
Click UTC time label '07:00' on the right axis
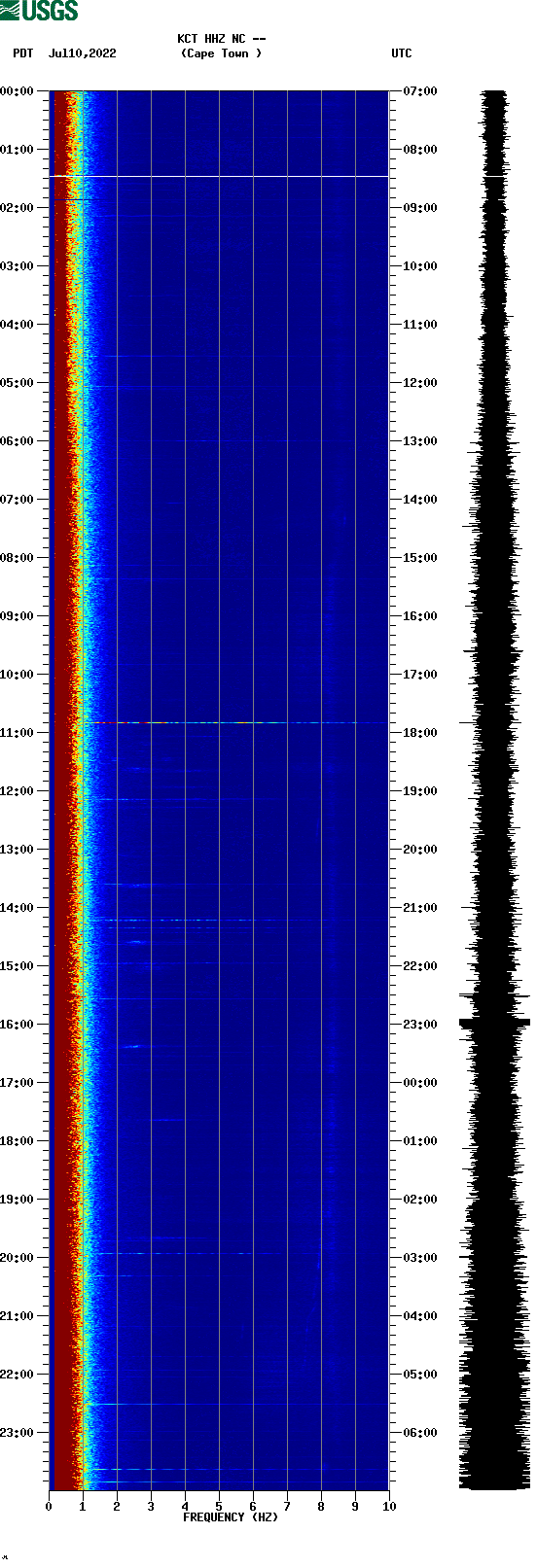[x=420, y=91]
